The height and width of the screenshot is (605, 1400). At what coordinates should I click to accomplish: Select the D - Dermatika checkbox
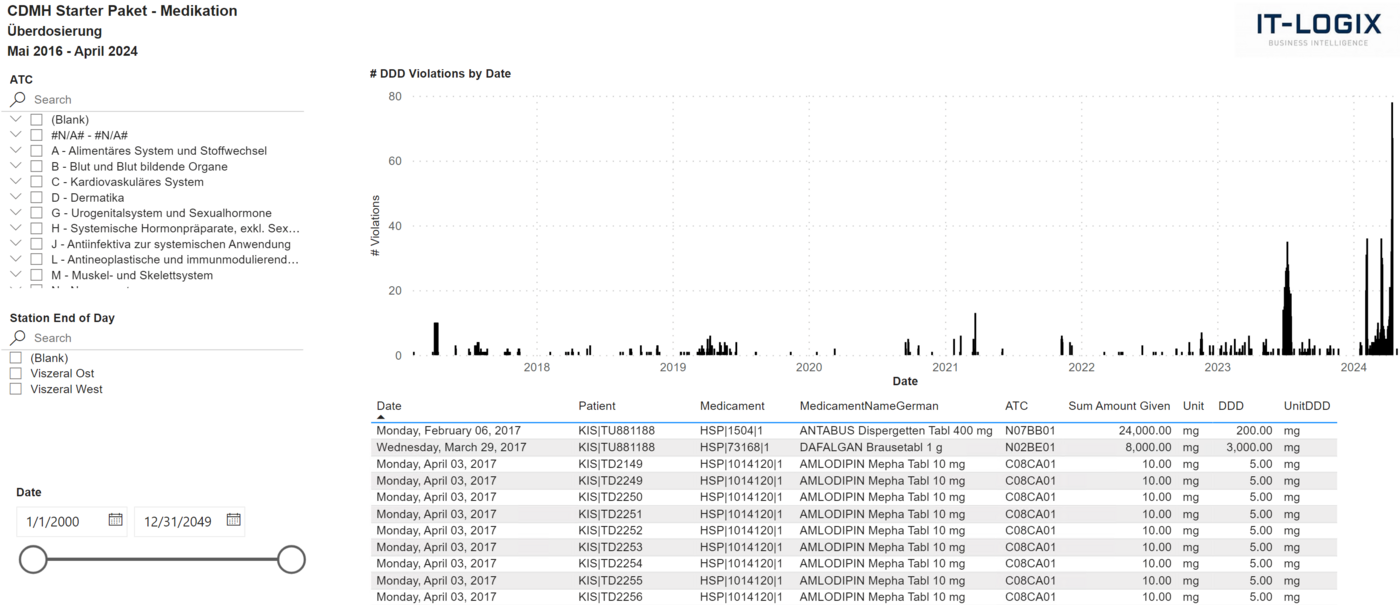(37, 198)
